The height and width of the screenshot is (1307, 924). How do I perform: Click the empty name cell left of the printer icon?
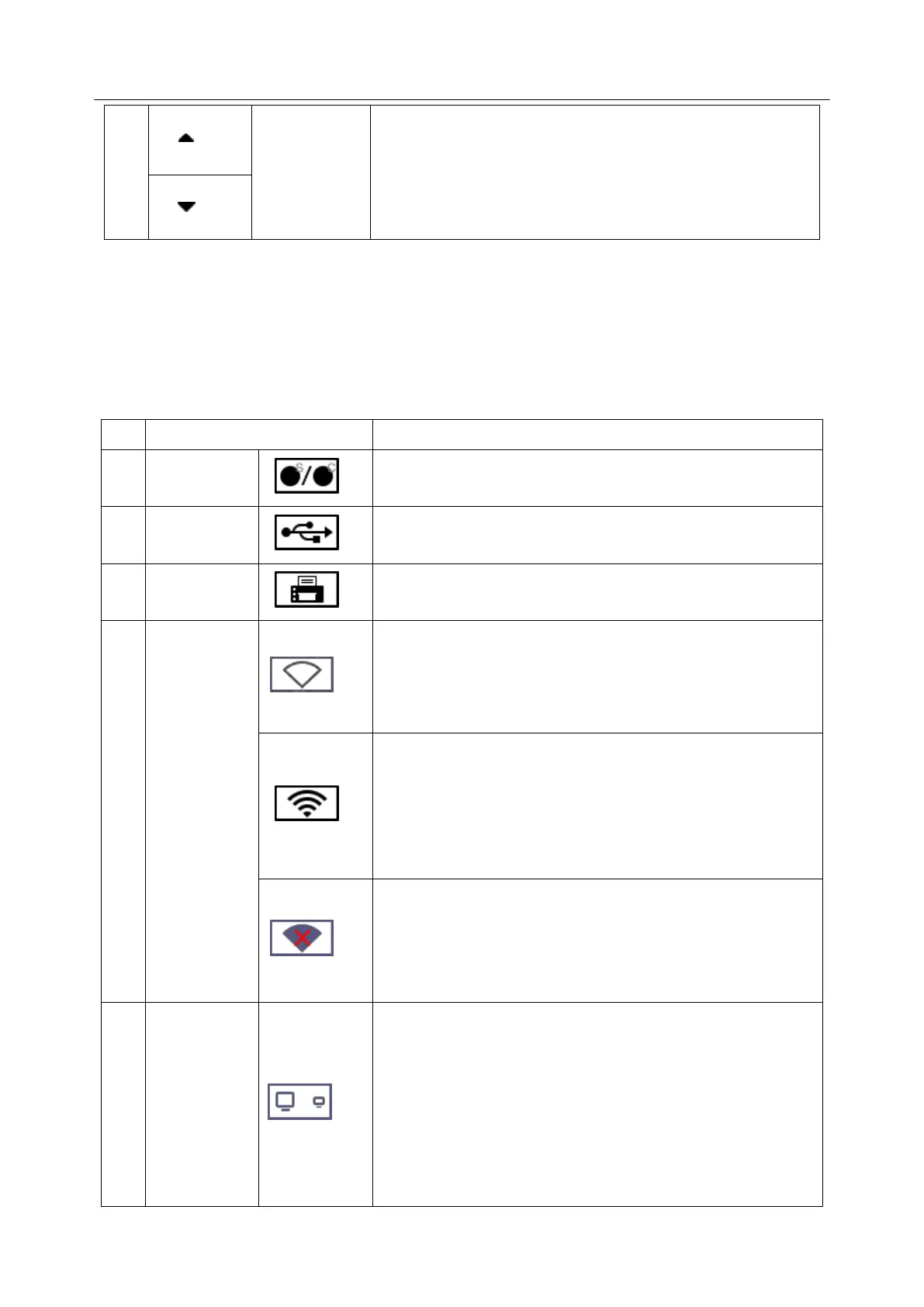[x=202, y=591]
